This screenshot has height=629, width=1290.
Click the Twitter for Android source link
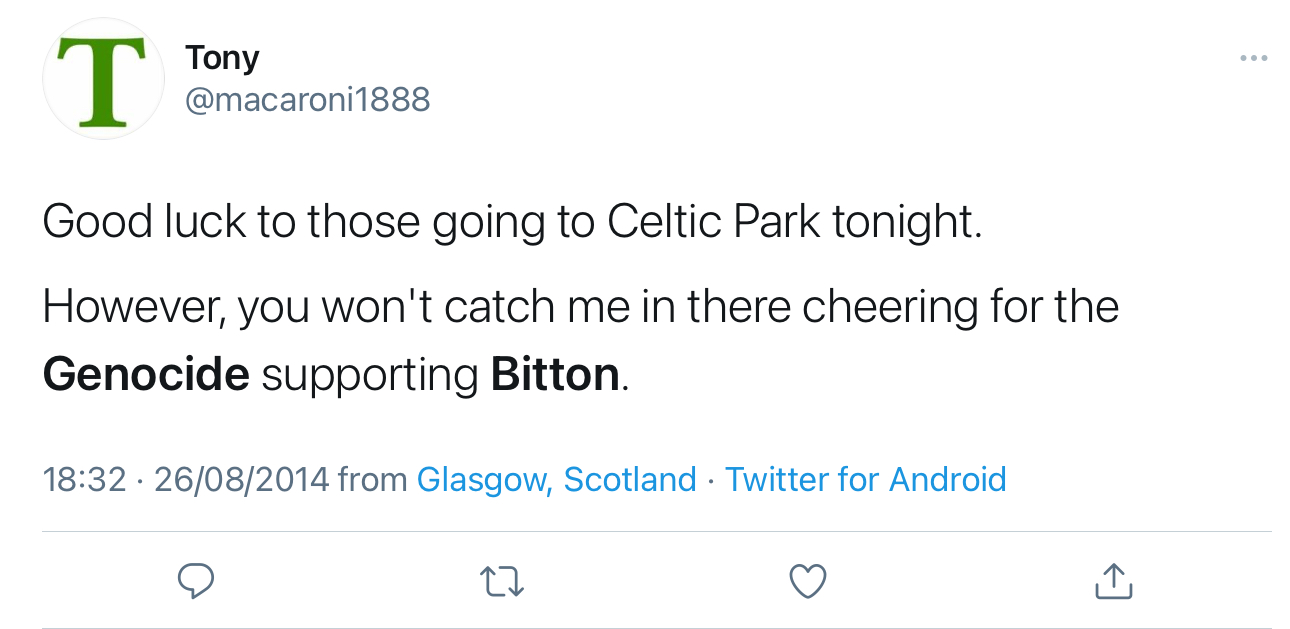coord(865,480)
